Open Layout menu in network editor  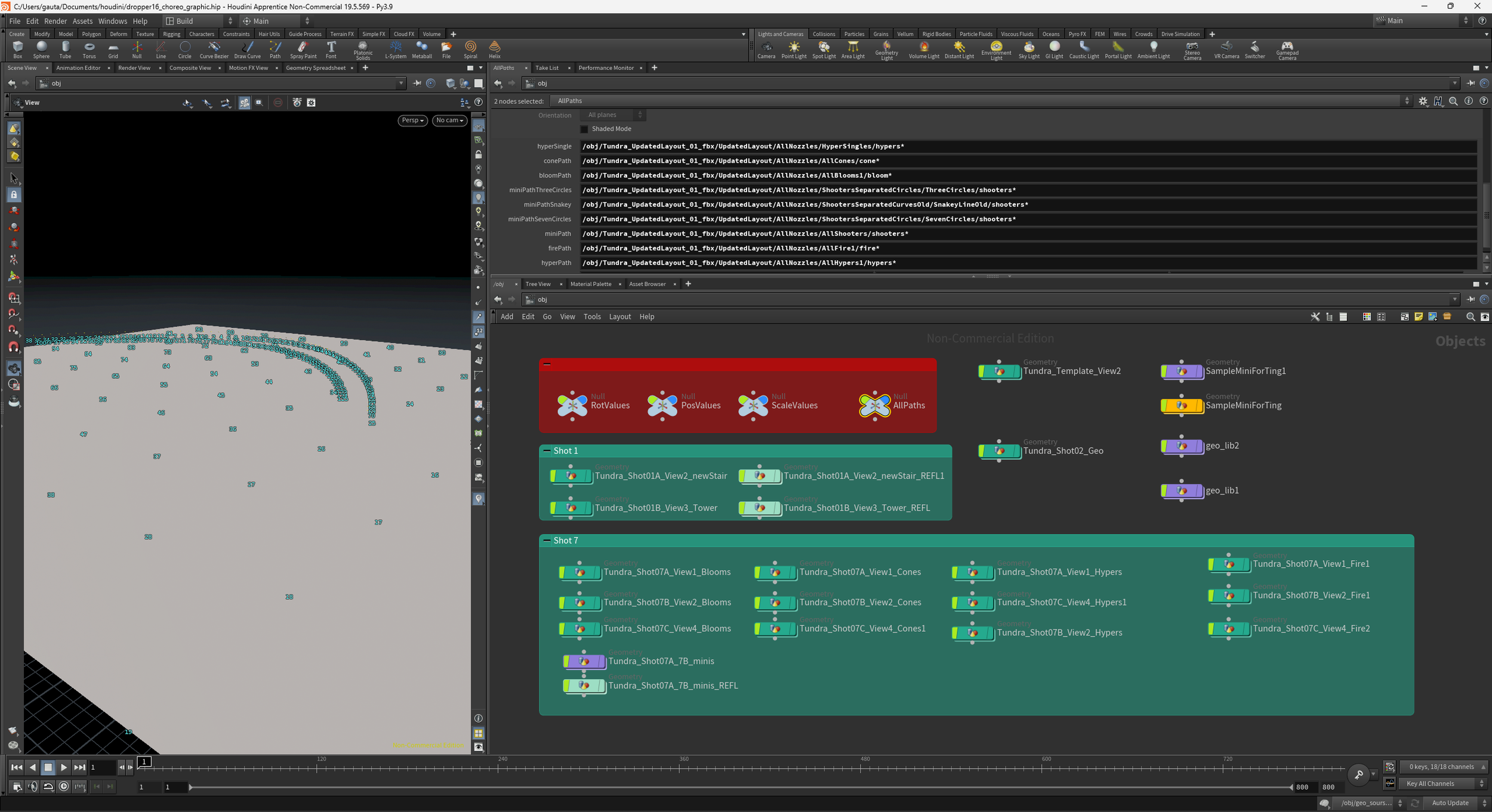(619, 317)
